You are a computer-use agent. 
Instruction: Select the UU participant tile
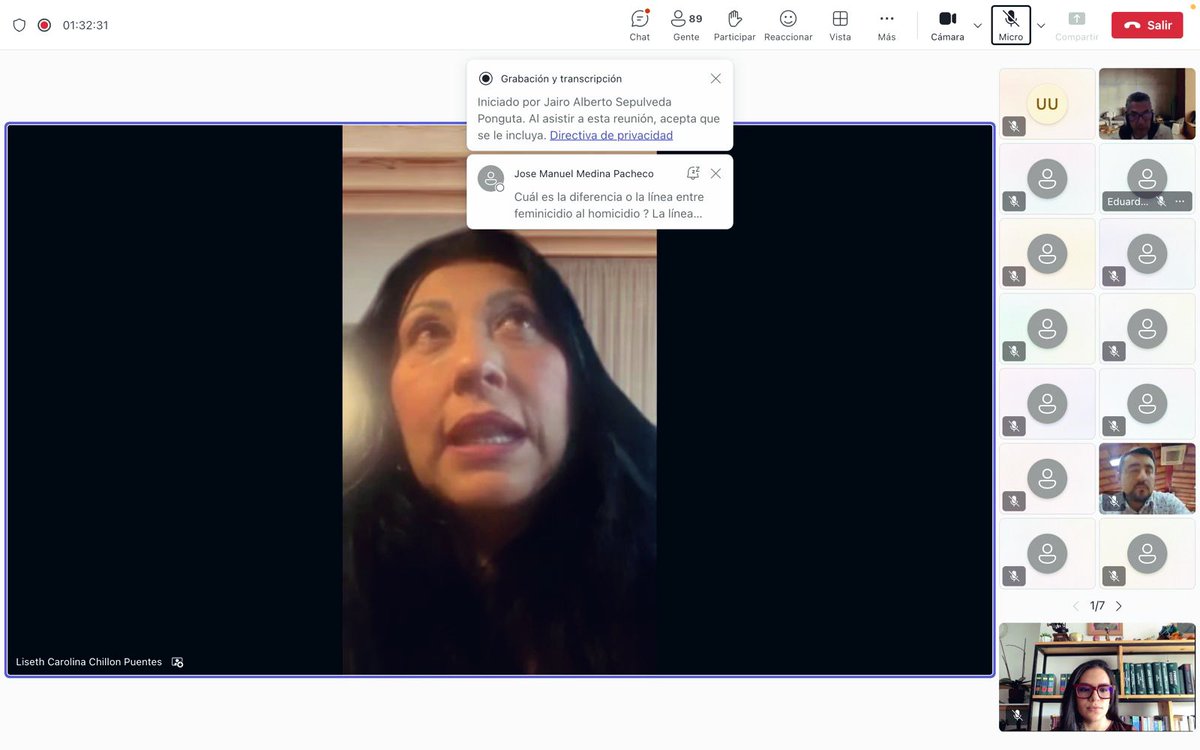pos(1047,103)
